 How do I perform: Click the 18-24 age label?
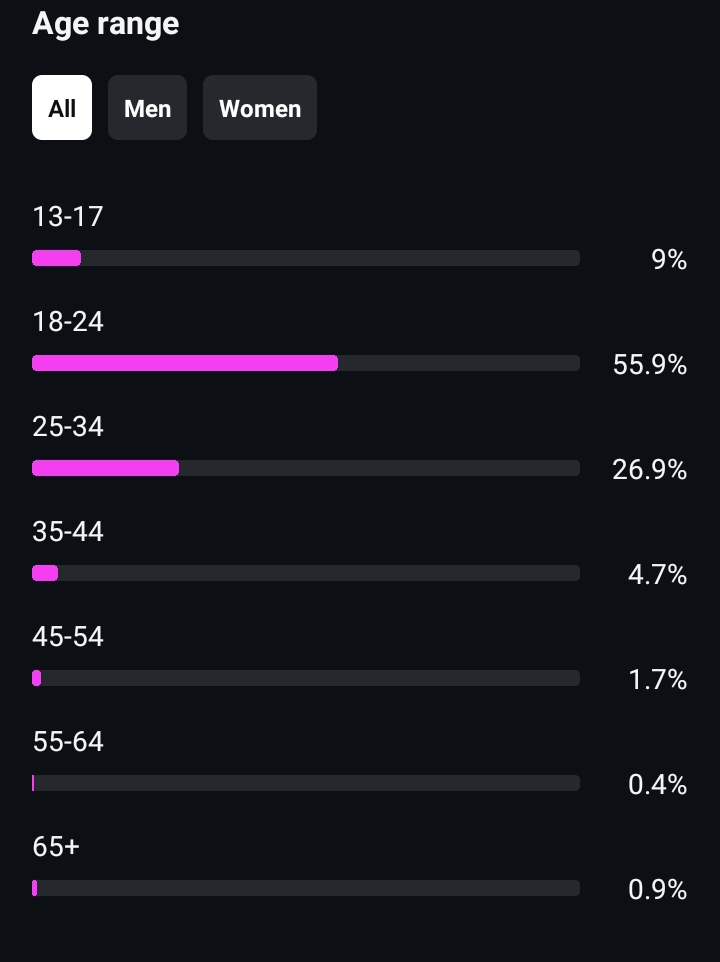pyautogui.click(x=67, y=321)
